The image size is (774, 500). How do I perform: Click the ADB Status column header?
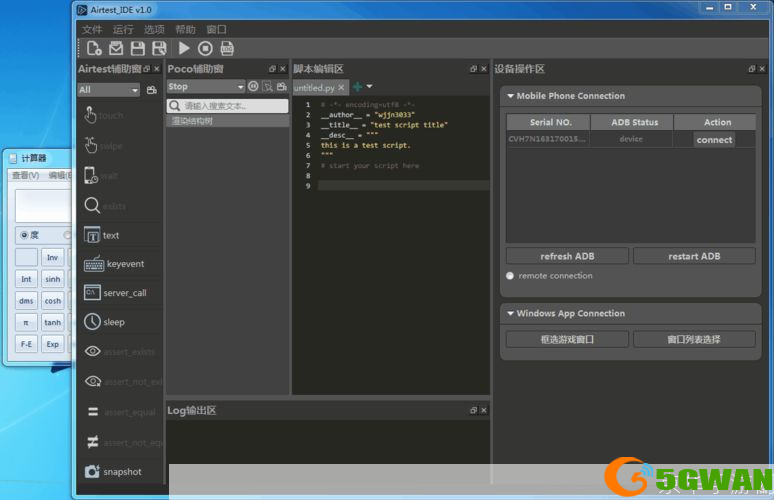(x=634, y=122)
